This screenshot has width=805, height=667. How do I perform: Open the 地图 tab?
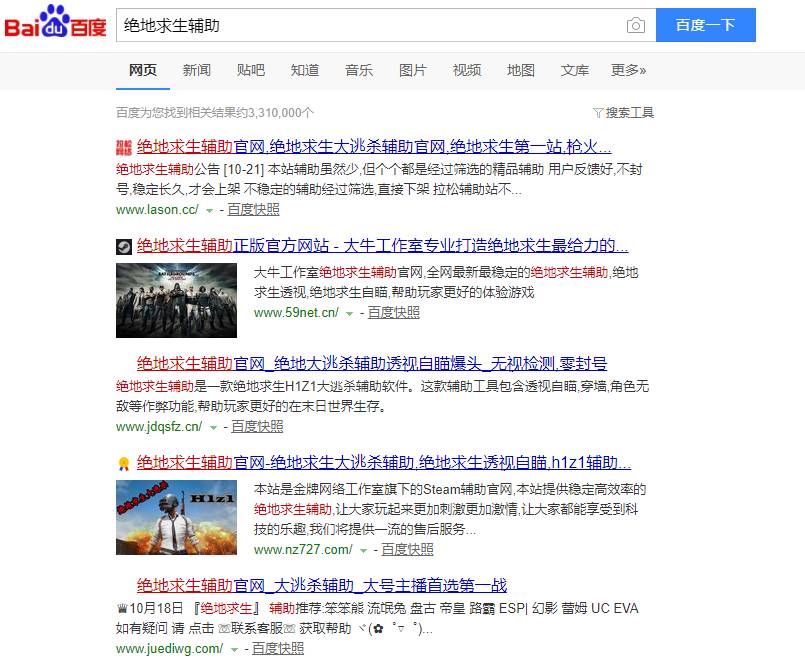click(x=521, y=70)
